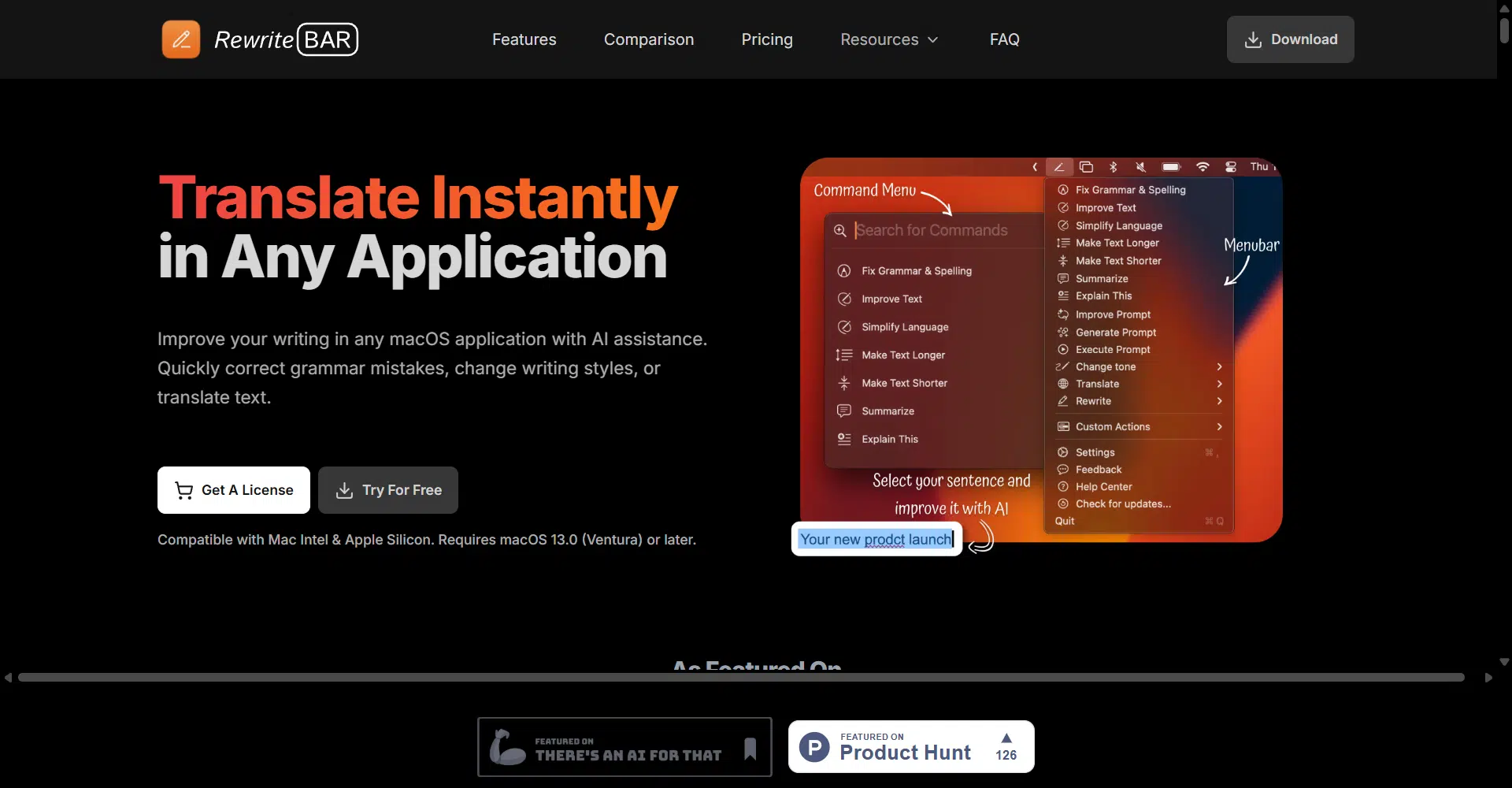This screenshot has height=788, width=1512.
Task: Expand the Resources dropdown menu
Action: click(888, 39)
